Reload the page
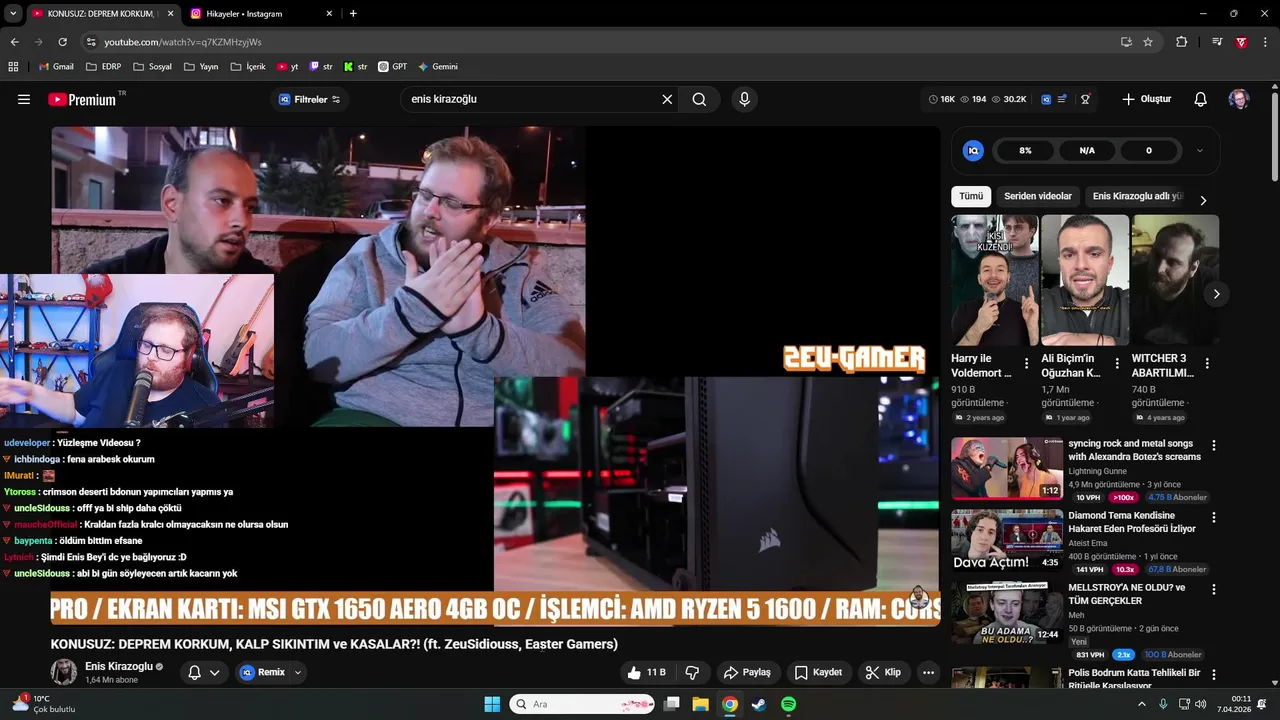 tap(62, 42)
